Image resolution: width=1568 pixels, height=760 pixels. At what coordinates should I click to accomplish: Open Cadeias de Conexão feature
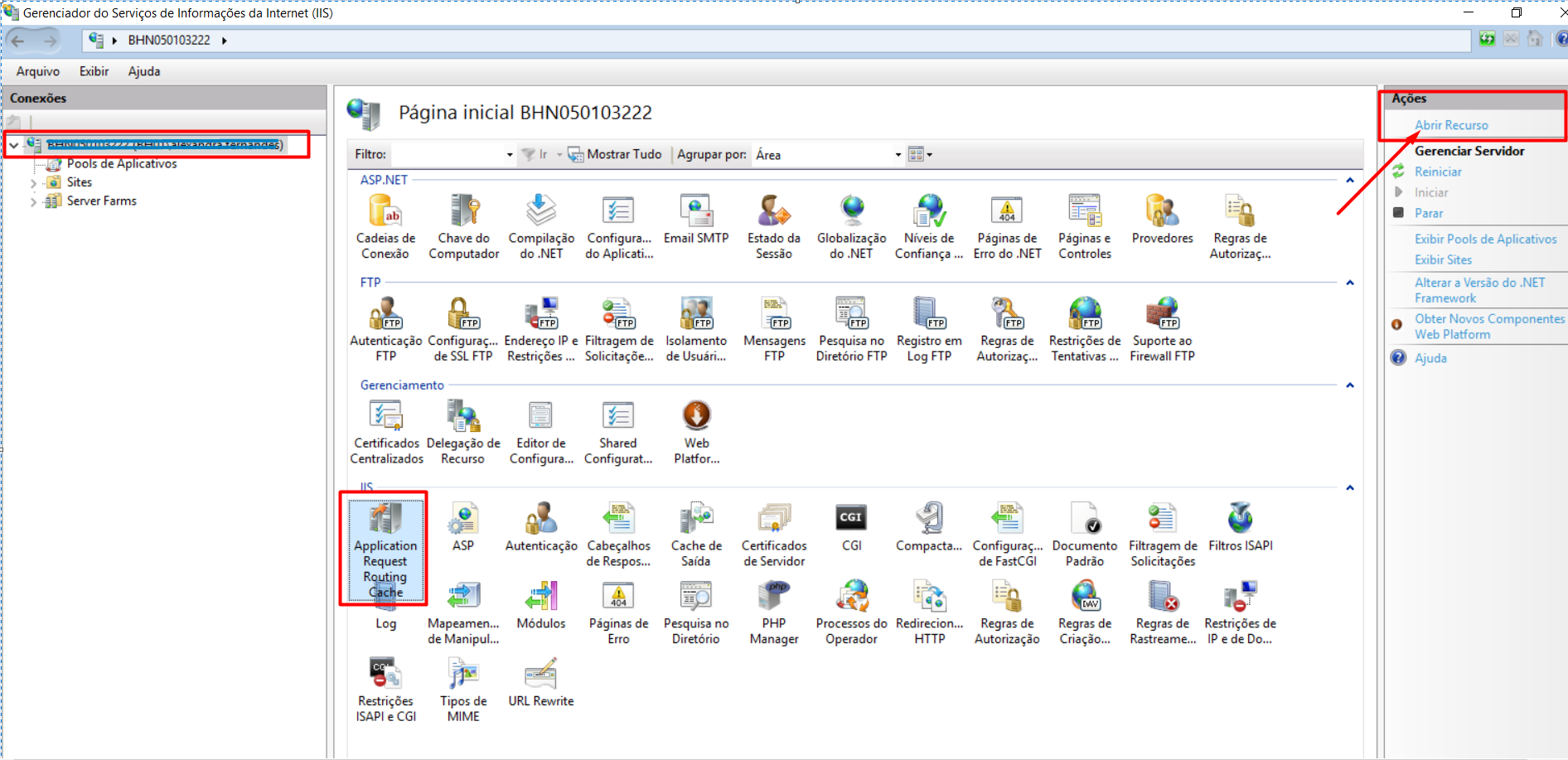tap(385, 227)
